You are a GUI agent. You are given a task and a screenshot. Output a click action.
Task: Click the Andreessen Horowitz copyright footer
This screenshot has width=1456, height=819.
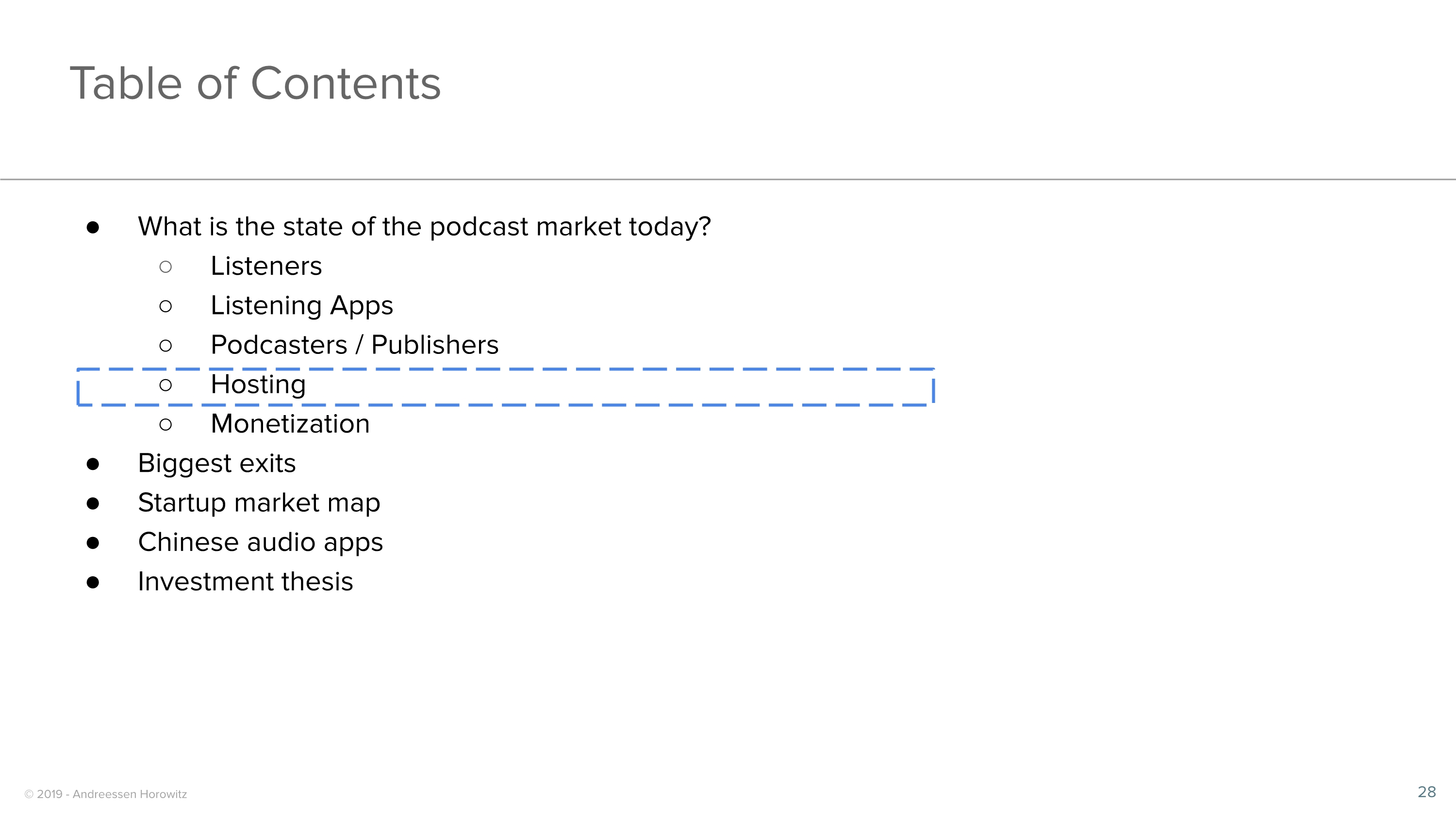106,794
